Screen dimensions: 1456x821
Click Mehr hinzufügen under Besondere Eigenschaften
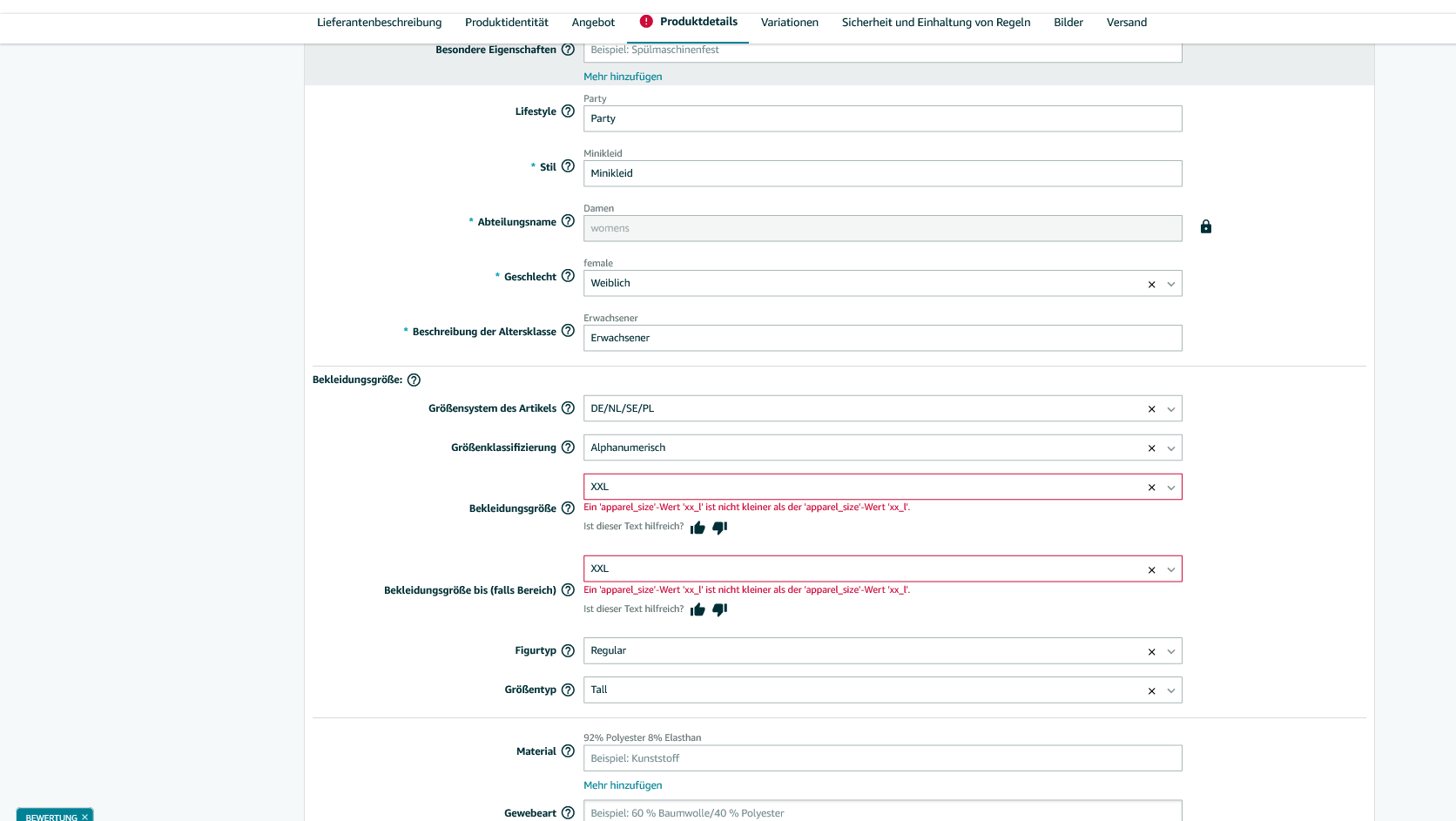coord(623,77)
